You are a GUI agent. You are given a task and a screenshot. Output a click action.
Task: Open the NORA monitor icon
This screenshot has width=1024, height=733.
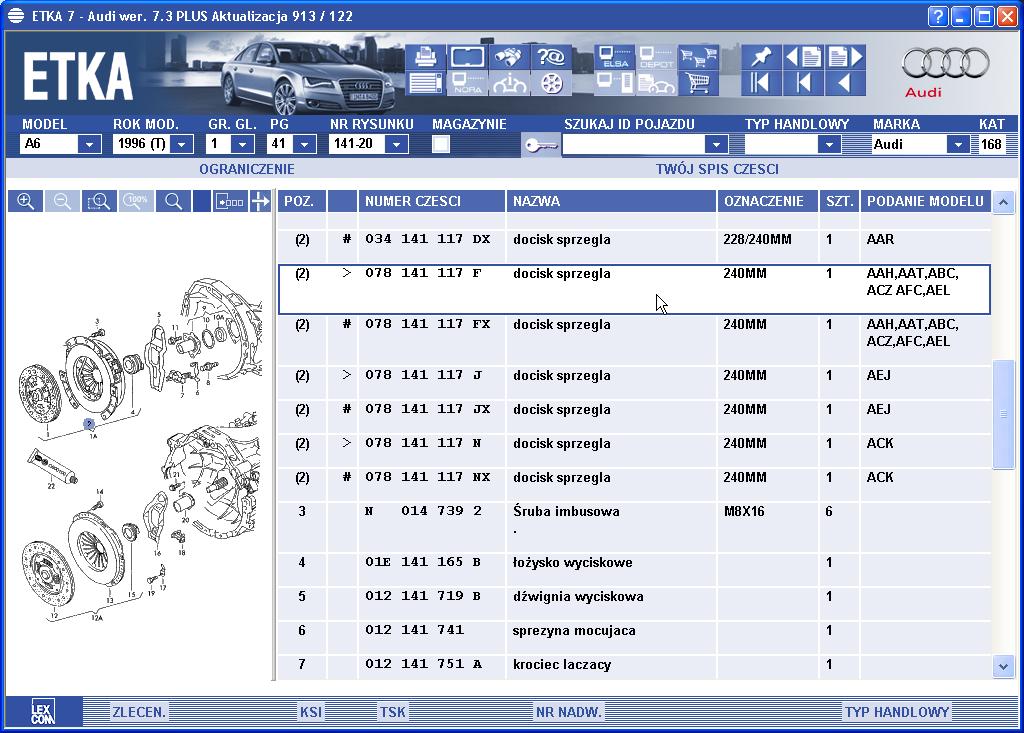[467, 84]
